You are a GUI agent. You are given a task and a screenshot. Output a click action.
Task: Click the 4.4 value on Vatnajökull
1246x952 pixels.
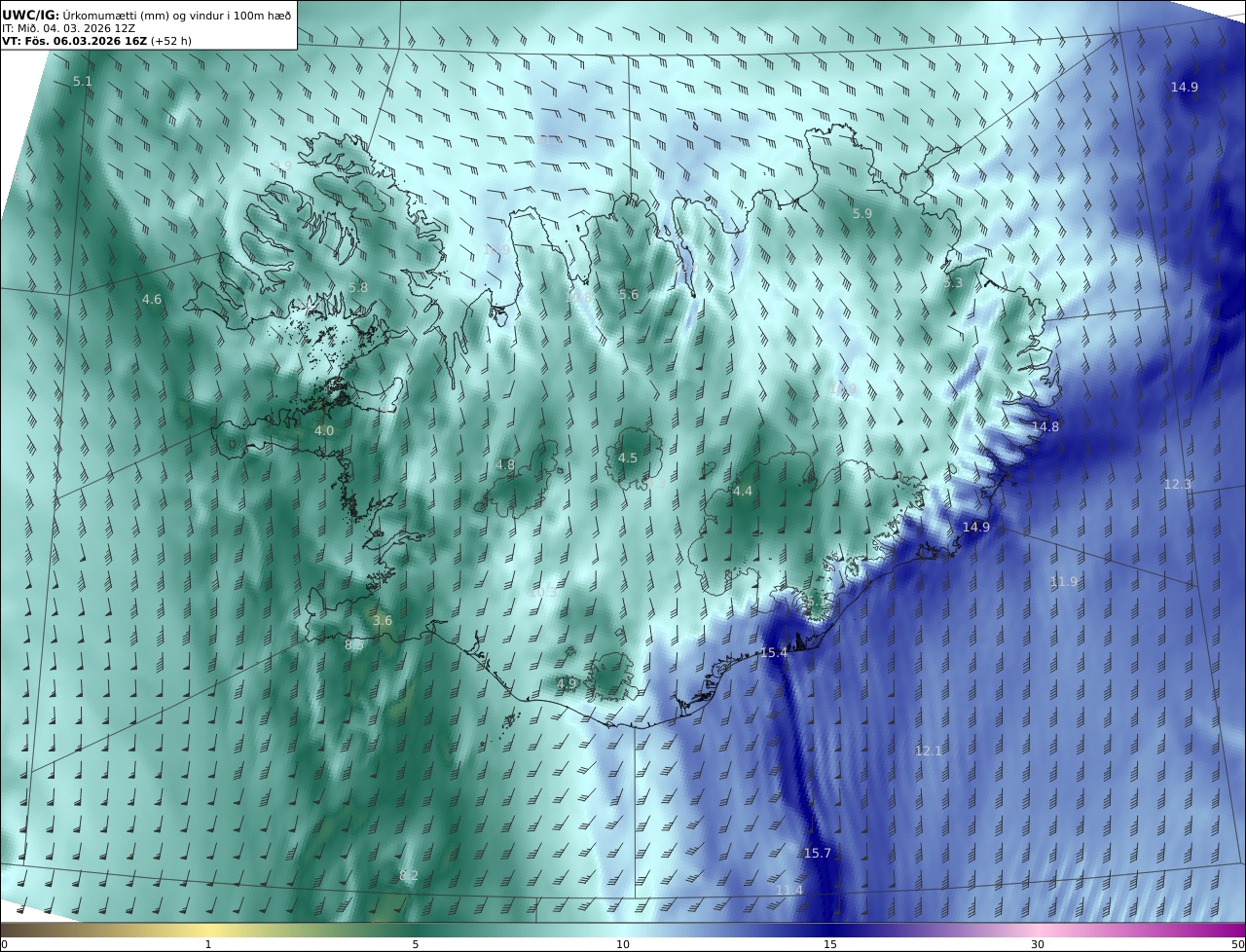point(743,492)
